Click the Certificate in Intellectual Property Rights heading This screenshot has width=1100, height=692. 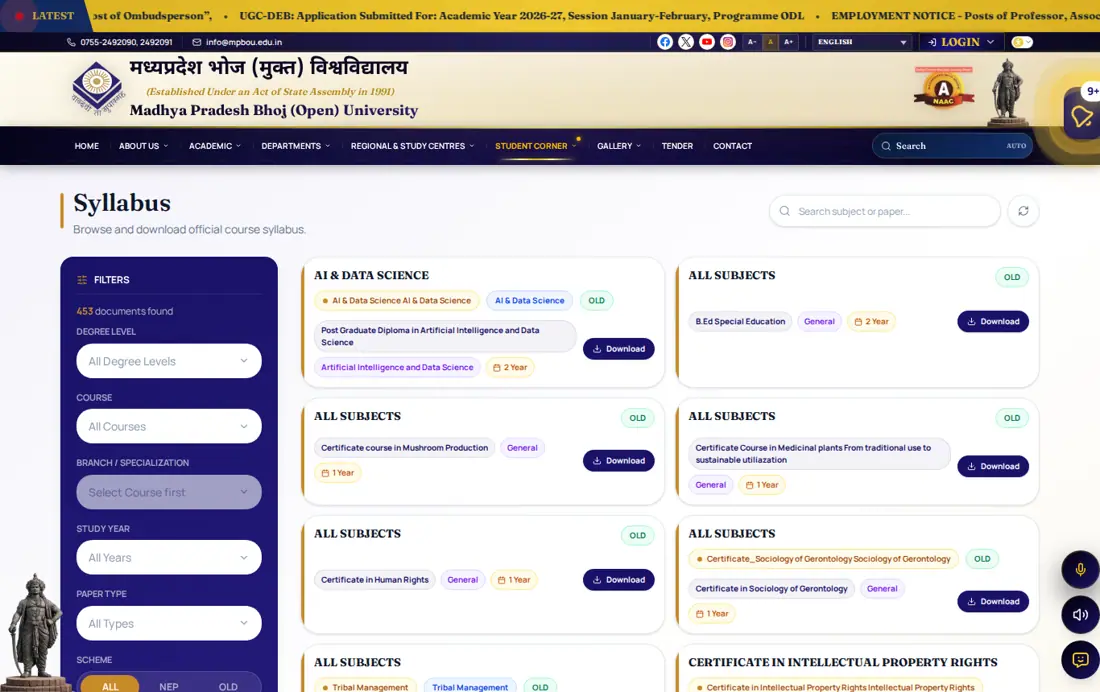843,663
